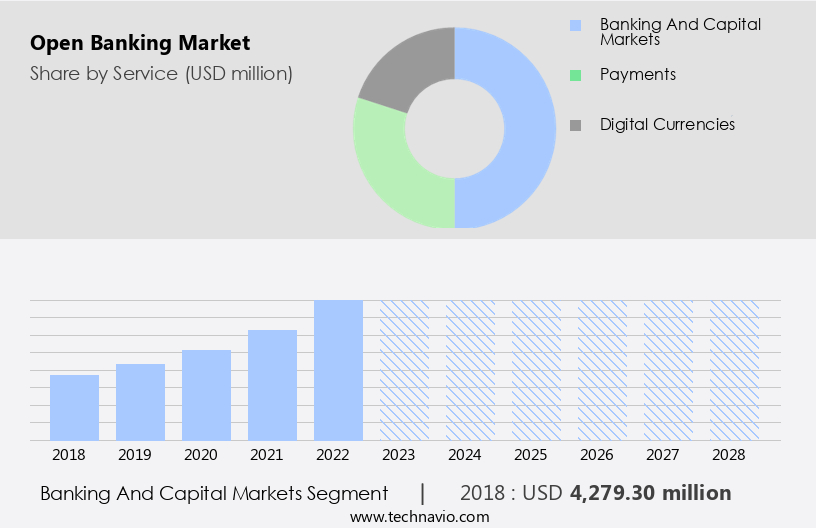Click the 2023 hatched forecast bar
Screen dimensions: 816x528
(x=404, y=370)
